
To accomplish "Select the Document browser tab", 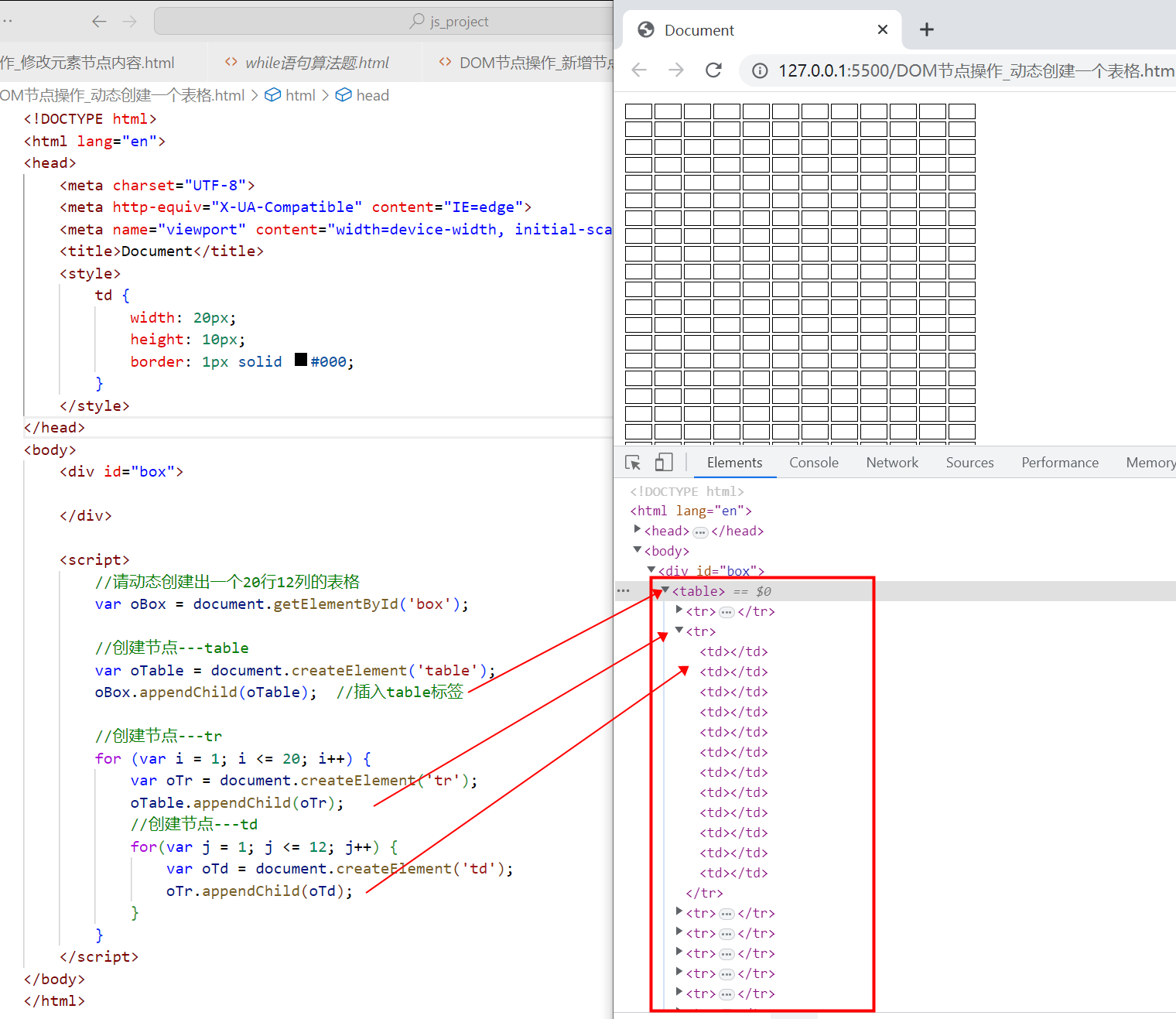I will coord(762,30).
